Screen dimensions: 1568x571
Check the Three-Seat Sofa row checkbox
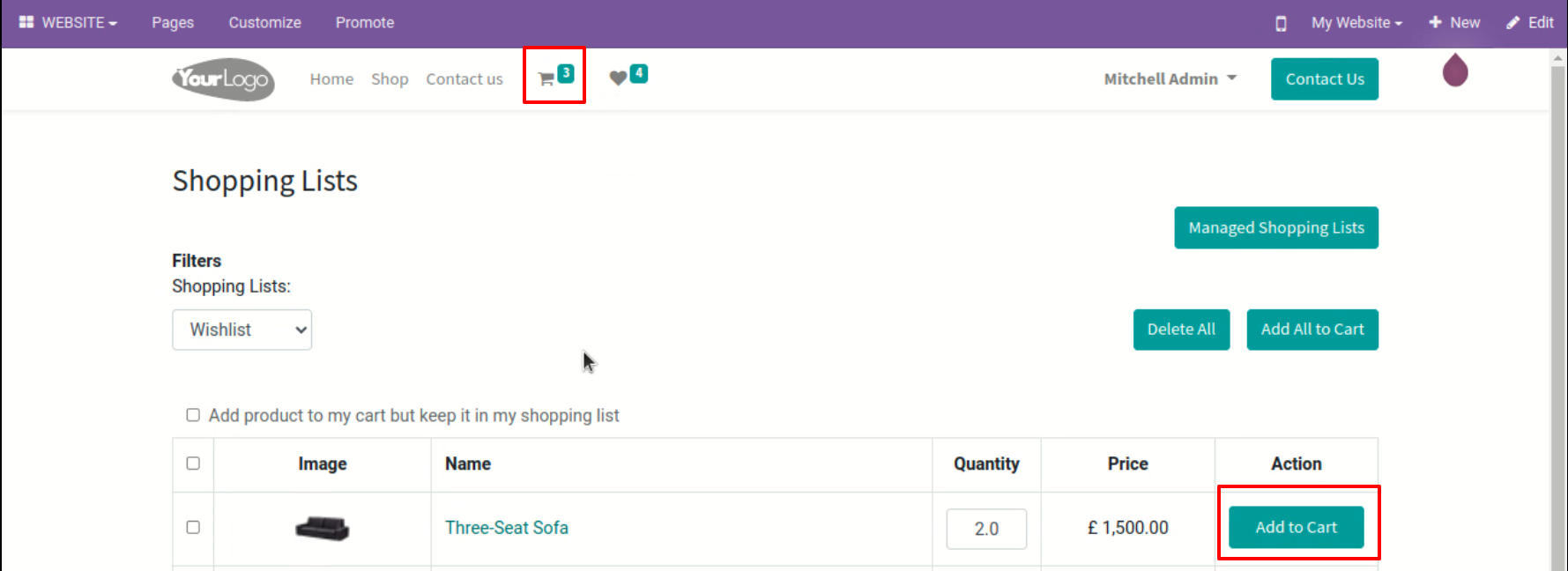pyautogui.click(x=193, y=527)
